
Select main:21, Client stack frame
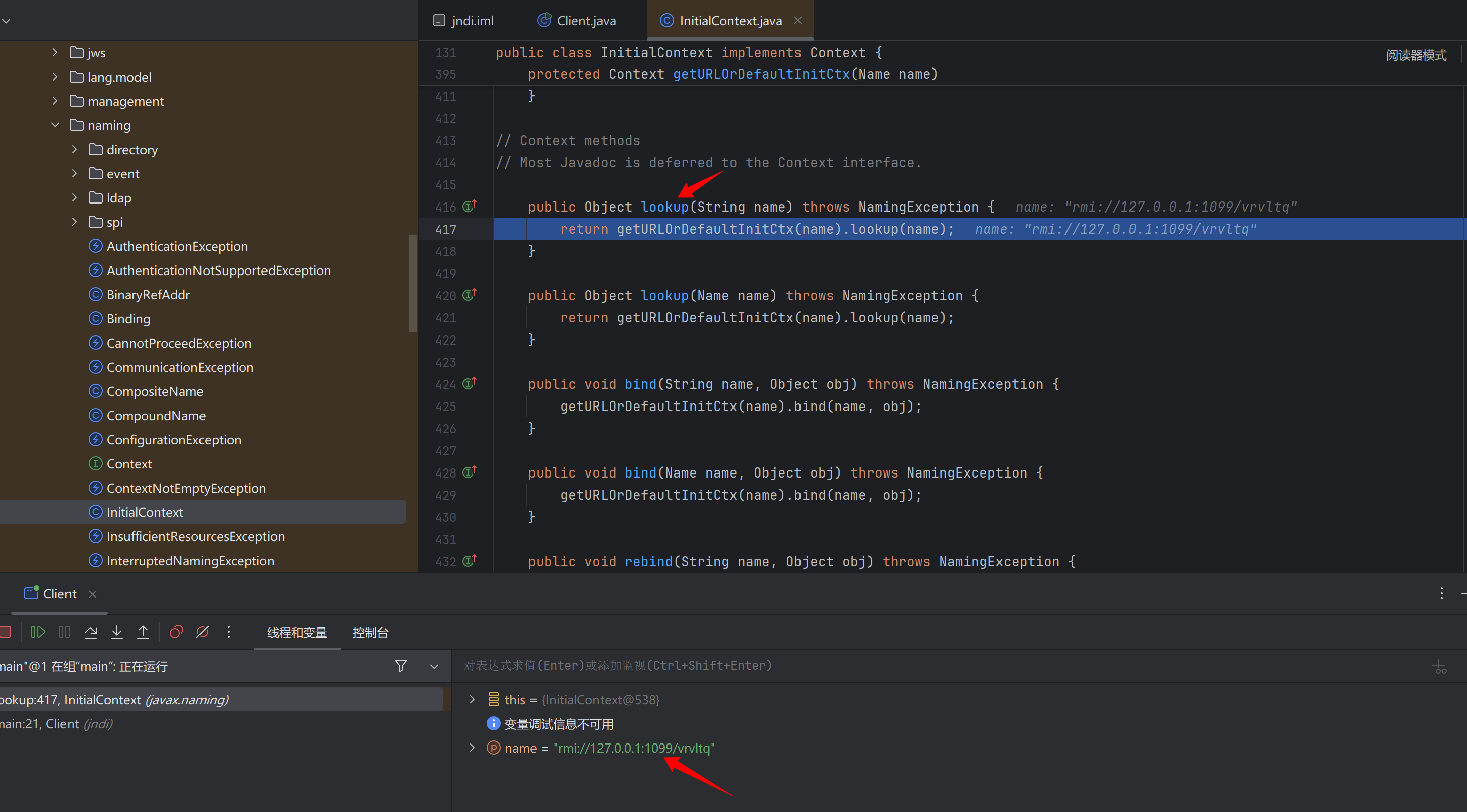coord(57,724)
